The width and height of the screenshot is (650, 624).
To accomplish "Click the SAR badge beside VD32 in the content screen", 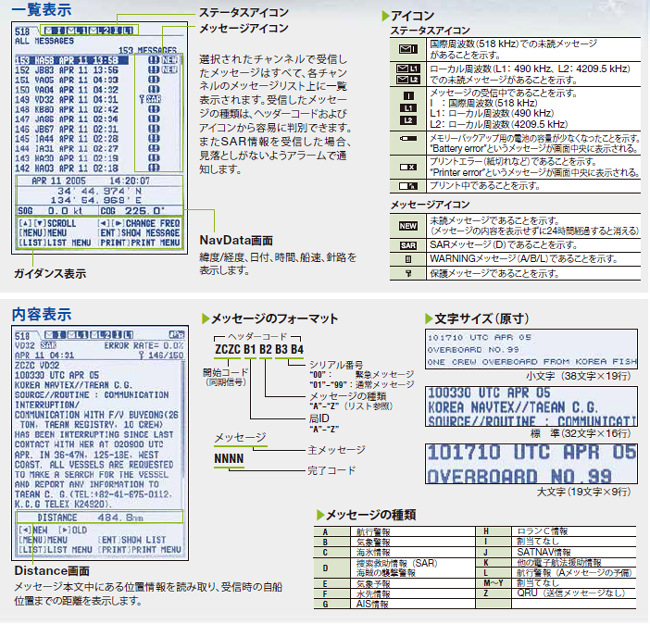I will click(48, 345).
